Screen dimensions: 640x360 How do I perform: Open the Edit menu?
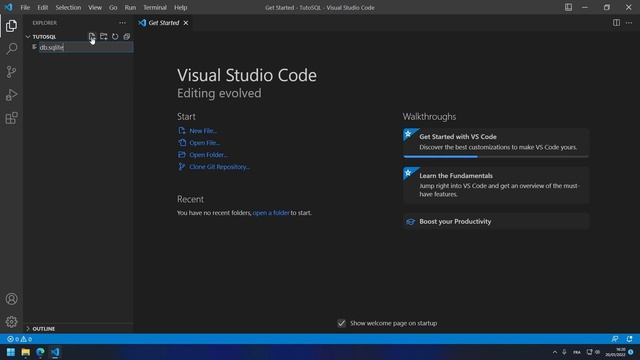pos(42,7)
